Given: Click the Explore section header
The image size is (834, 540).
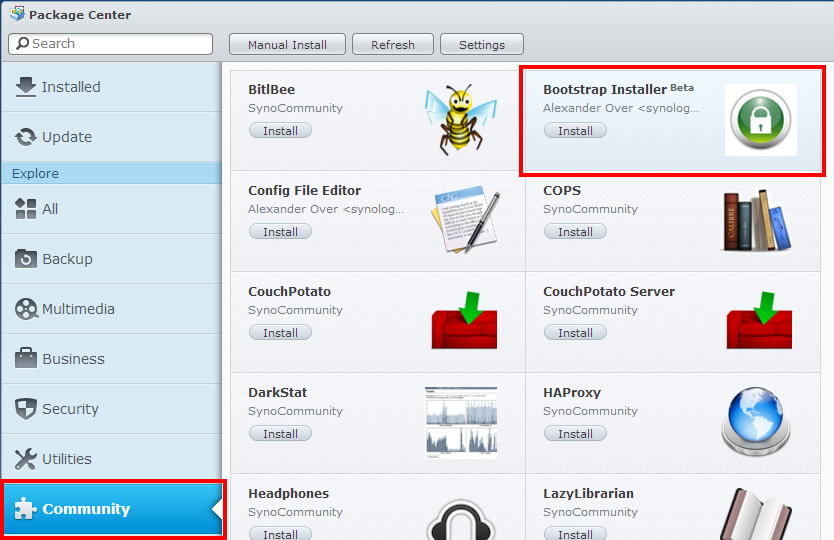Looking at the screenshot, I should [x=112, y=173].
